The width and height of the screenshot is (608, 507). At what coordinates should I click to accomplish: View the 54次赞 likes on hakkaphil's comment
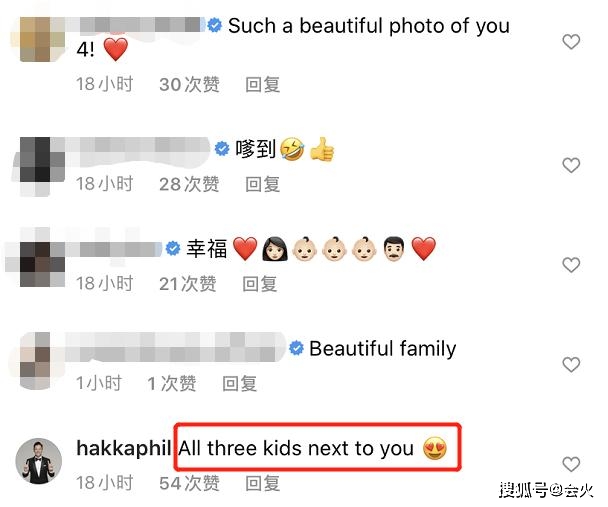[189, 483]
